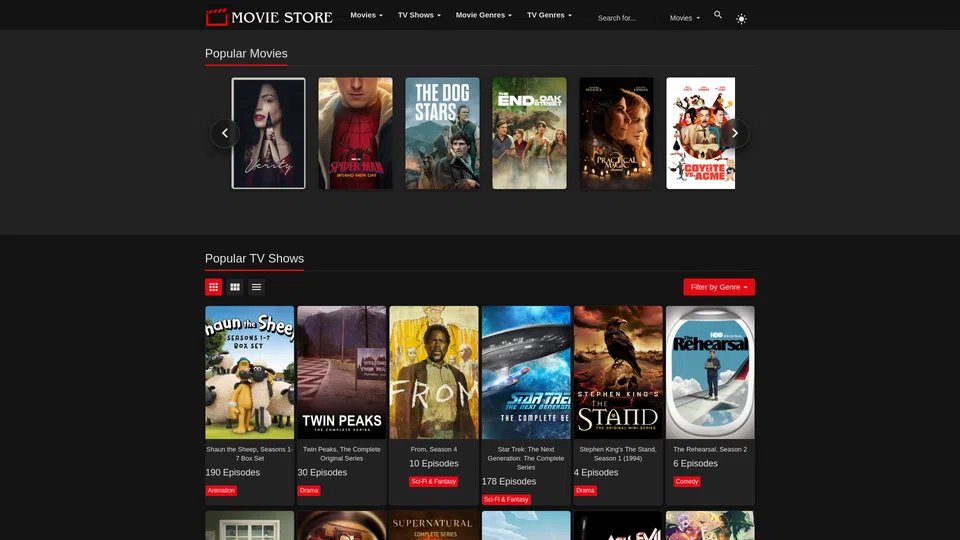This screenshot has height=540, width=960.
Task: Click the 190 Episodes text
Action: point(233,473)
